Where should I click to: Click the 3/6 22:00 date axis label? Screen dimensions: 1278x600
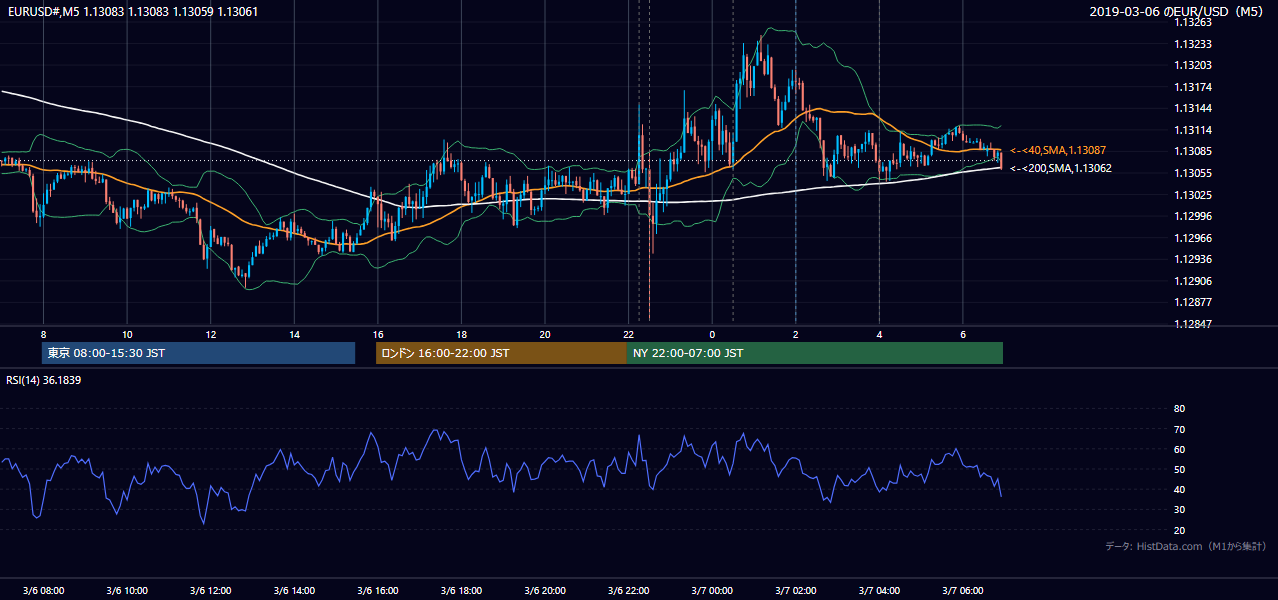tap(628, 591)
